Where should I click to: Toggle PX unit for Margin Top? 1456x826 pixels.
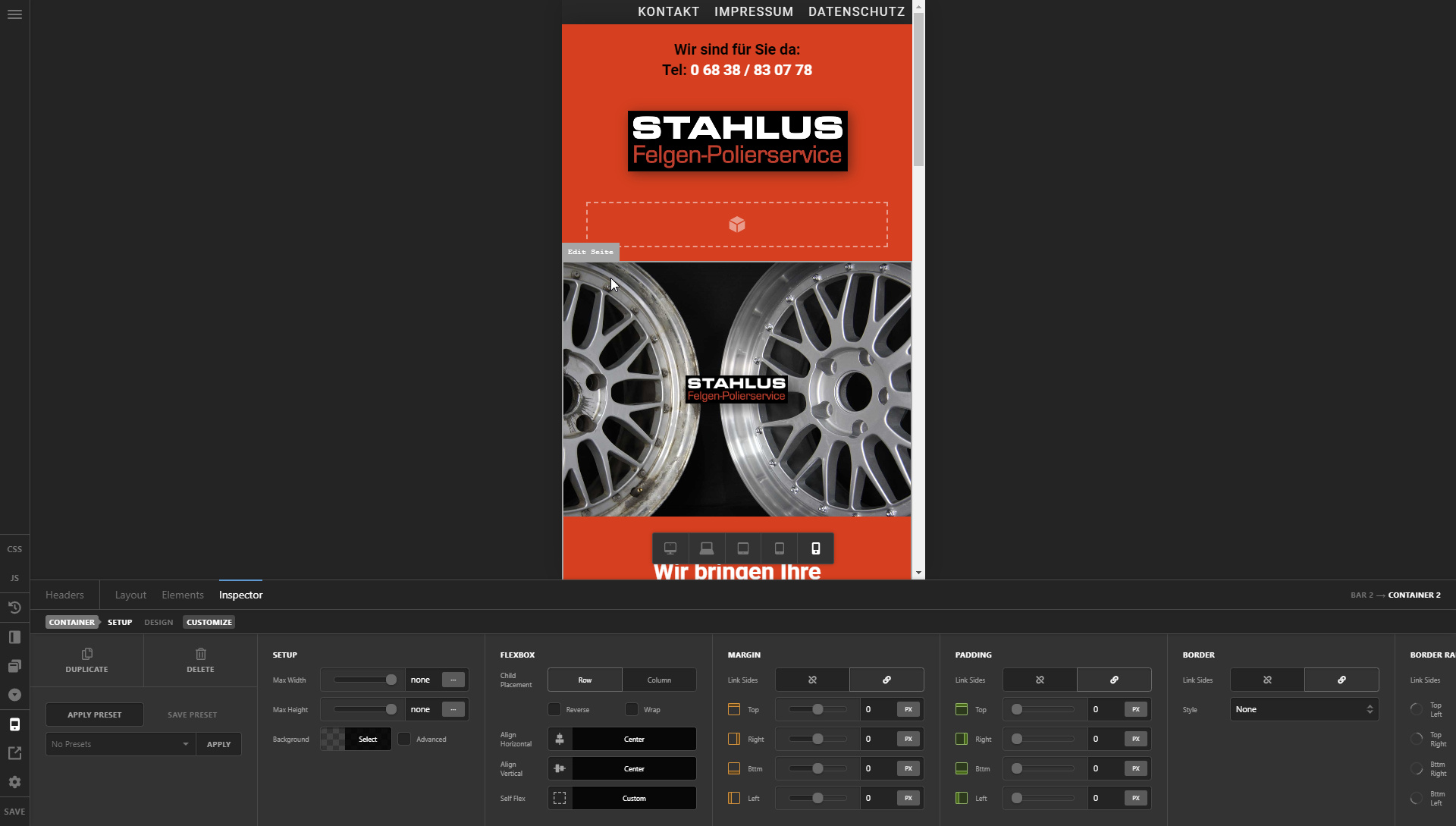(908, 709)
